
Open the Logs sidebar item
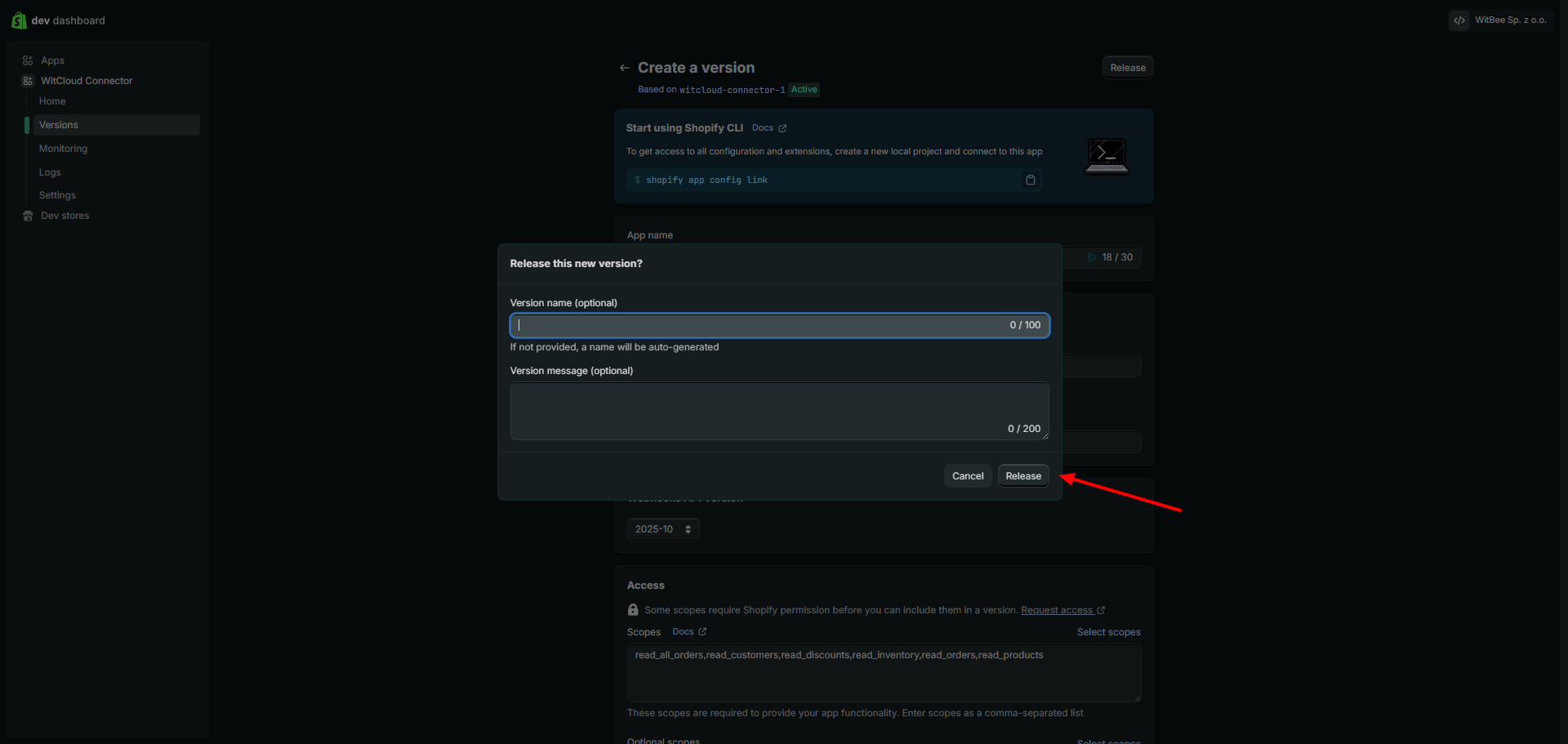[x=50, y=172]
